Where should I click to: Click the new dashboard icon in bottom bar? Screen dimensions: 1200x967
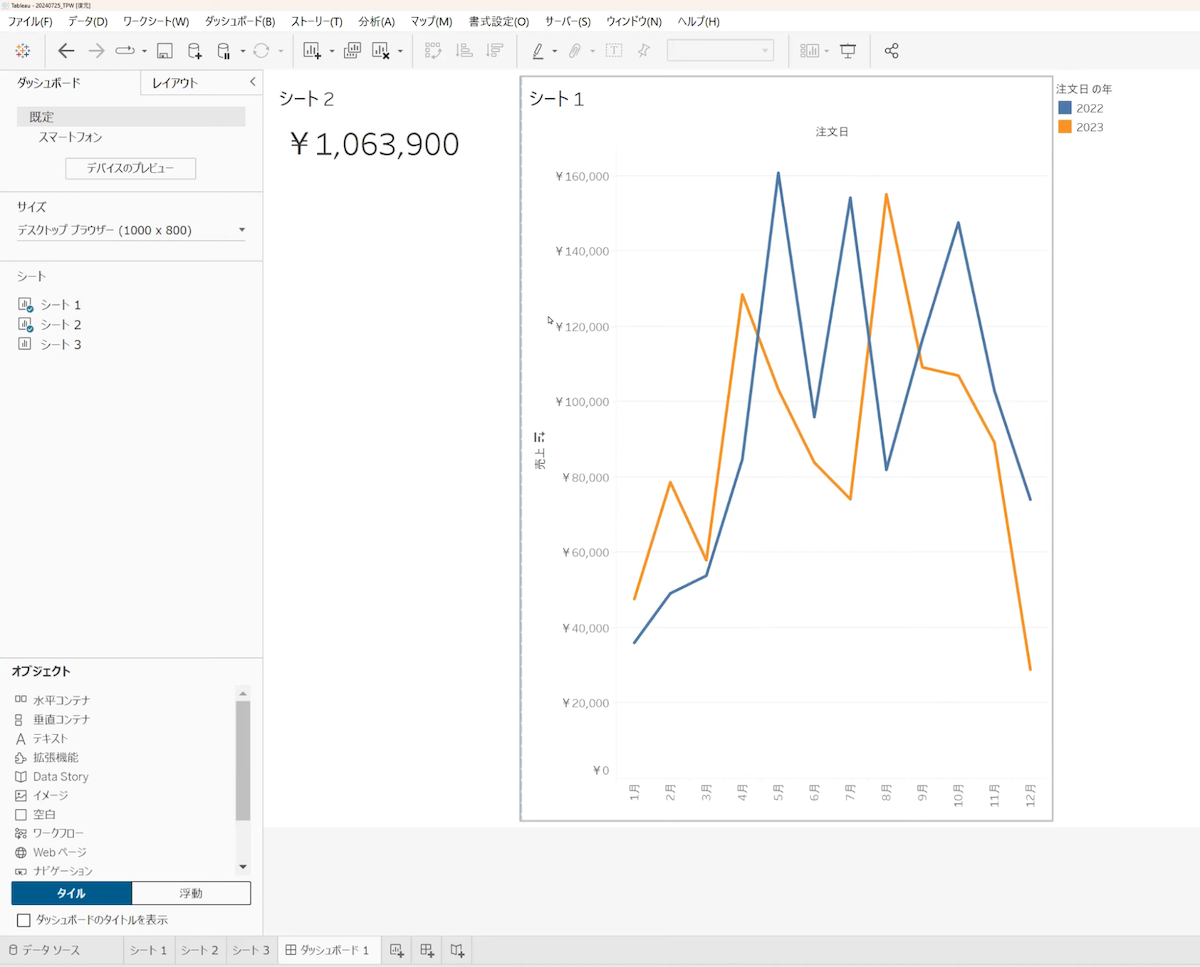pyautogui.click(x=427, y=950)
